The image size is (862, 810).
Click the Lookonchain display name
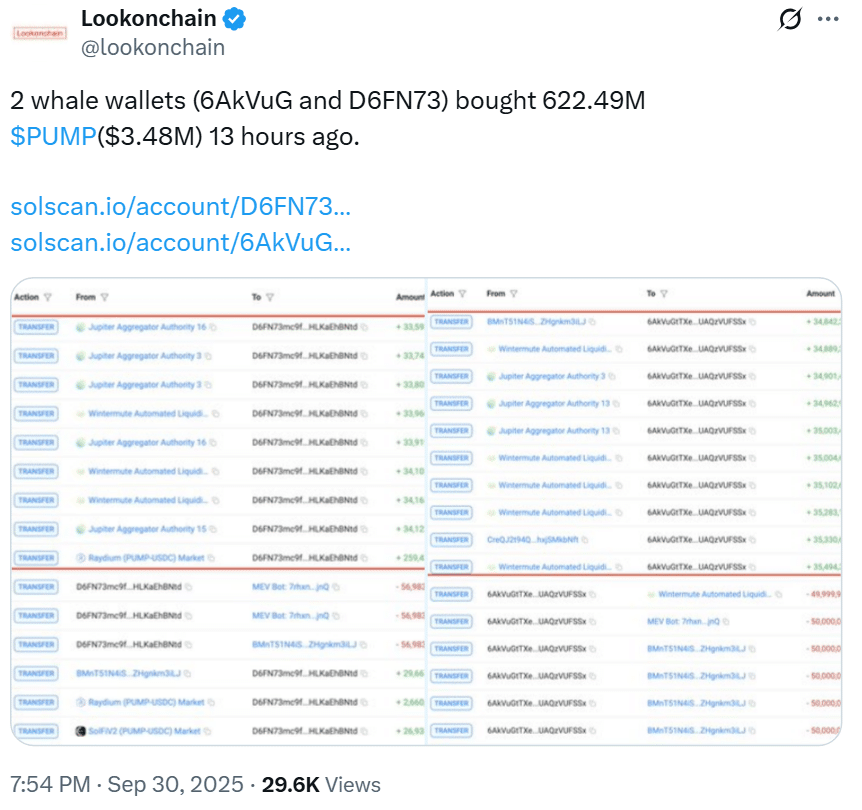point(150,19)
